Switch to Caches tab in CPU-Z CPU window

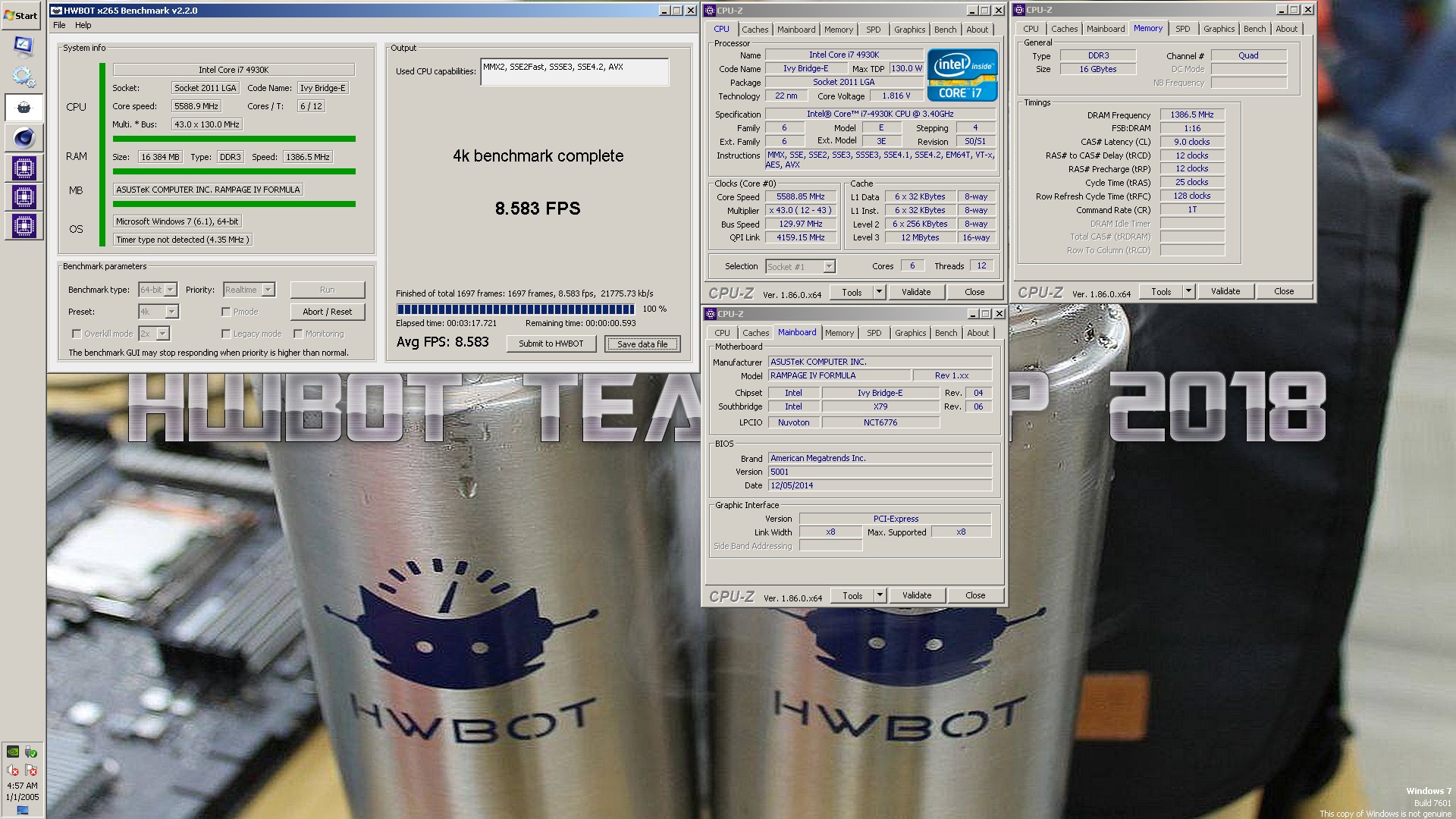(x=755, y=30)
